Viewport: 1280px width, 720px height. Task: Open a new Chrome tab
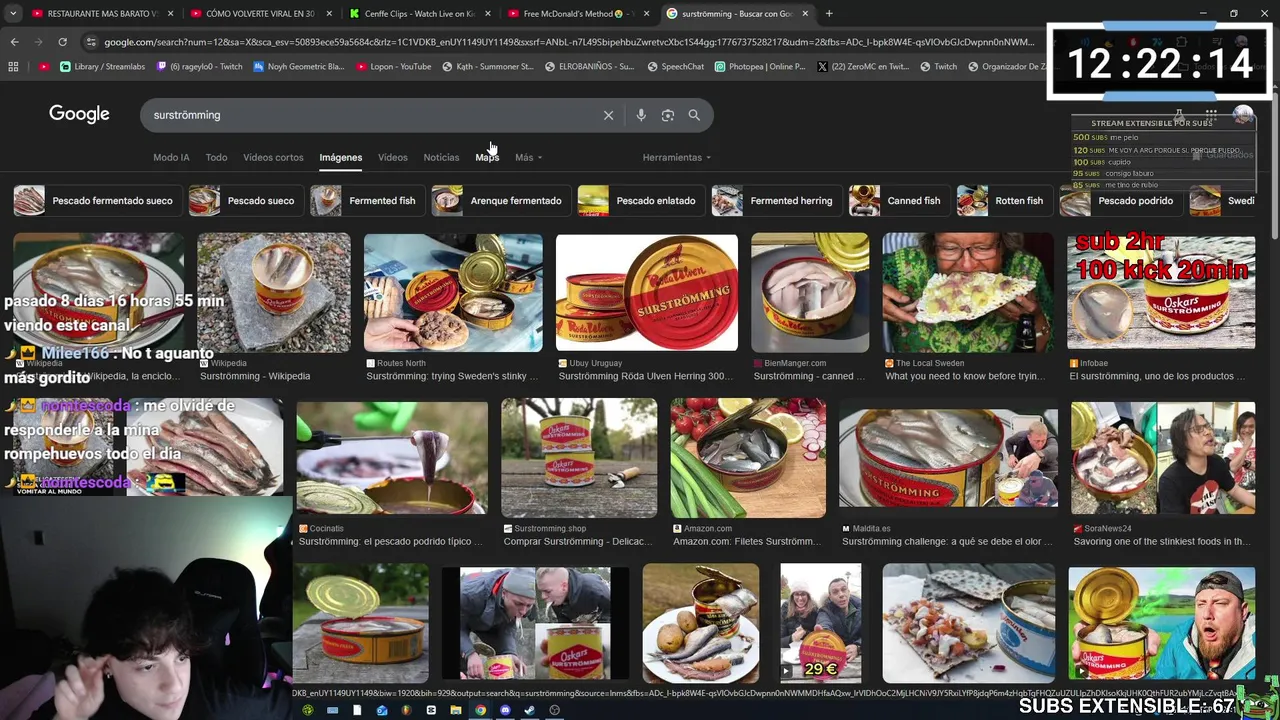coord(829,14)
